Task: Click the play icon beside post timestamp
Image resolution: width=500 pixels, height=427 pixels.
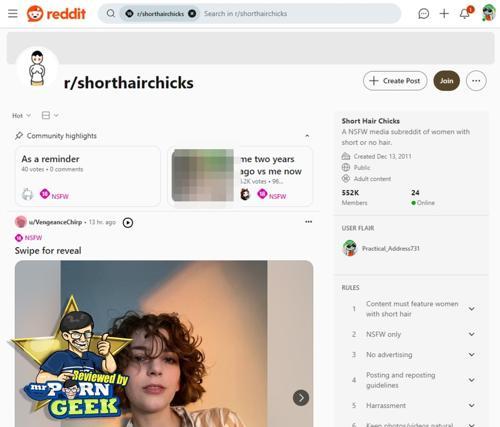Action: coord(128,222)
